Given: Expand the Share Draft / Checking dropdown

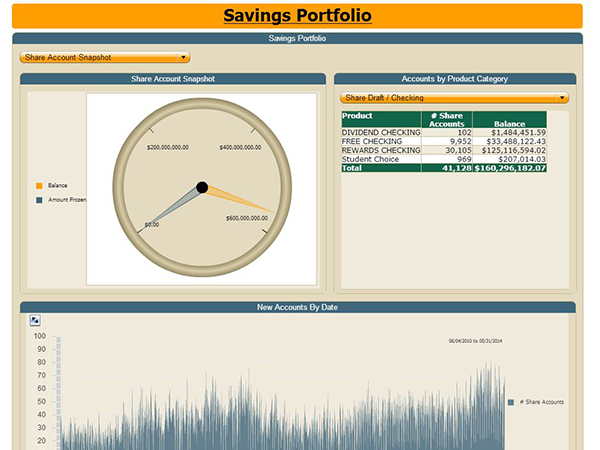Looking at the screenshot, I should tap(454, 98).
